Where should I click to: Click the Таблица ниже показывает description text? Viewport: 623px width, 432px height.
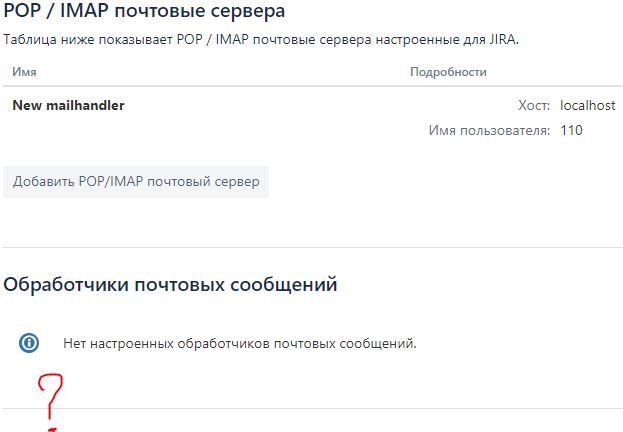(x=261, y=40)
